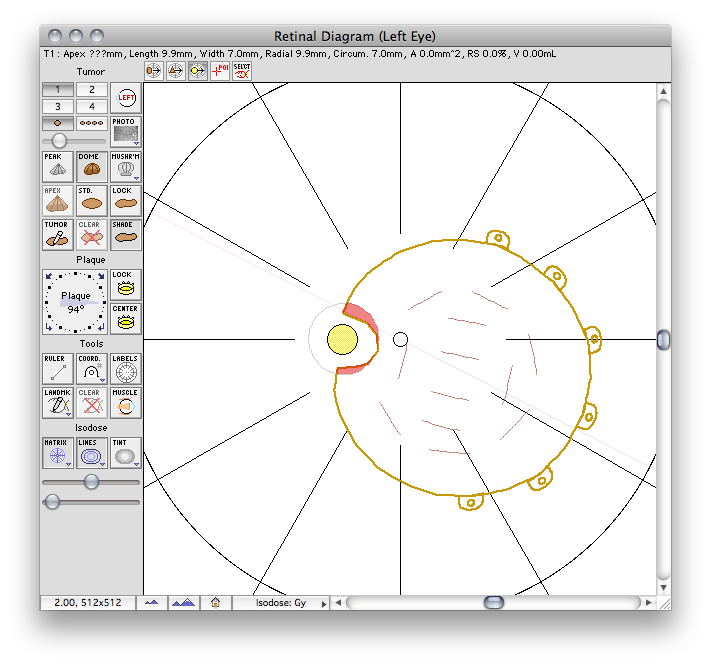Viewport: 711px width, 665px height.
Task: Click the TUMOR draw pencil tool
Action: [58, 235]
